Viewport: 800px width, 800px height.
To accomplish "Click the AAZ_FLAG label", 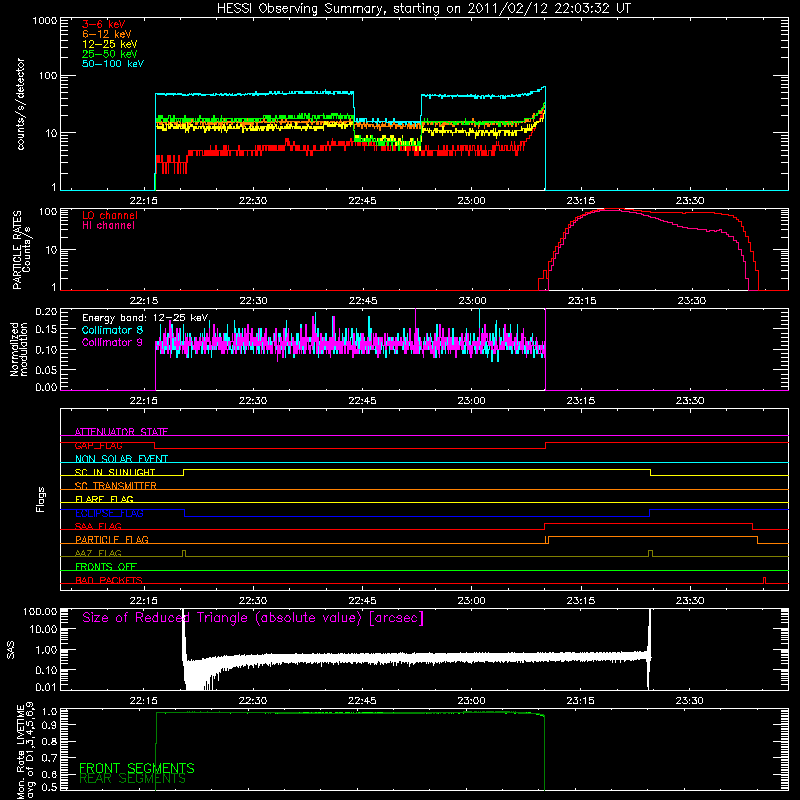I will 98,553.
